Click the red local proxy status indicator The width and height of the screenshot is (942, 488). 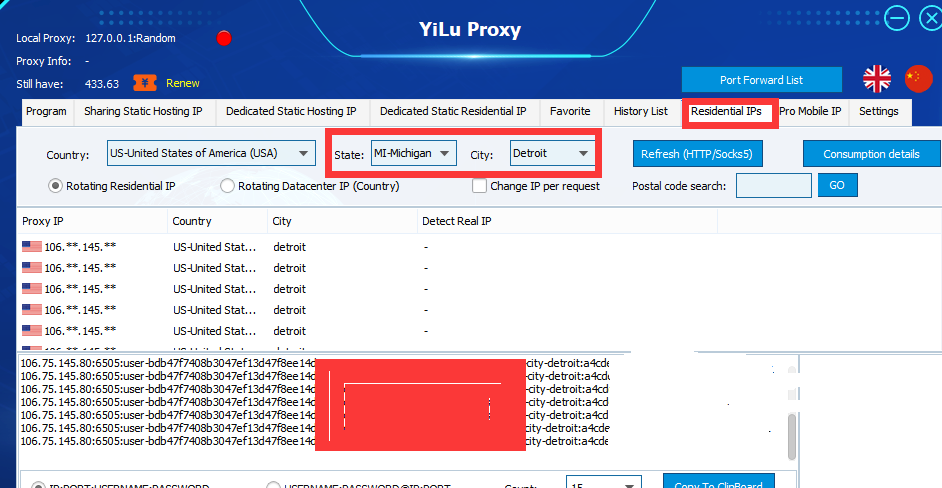[x=224, y=38]
